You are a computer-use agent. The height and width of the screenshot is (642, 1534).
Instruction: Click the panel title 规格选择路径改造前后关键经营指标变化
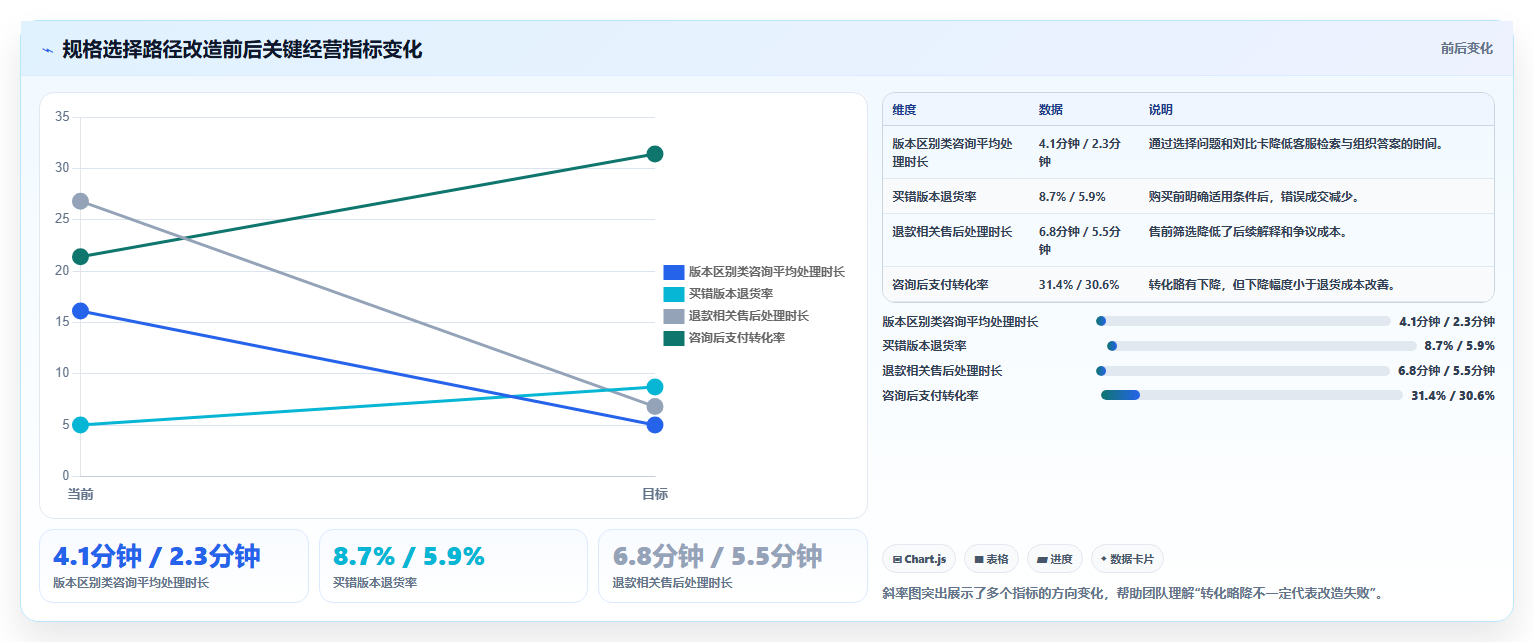coord(242,50)
